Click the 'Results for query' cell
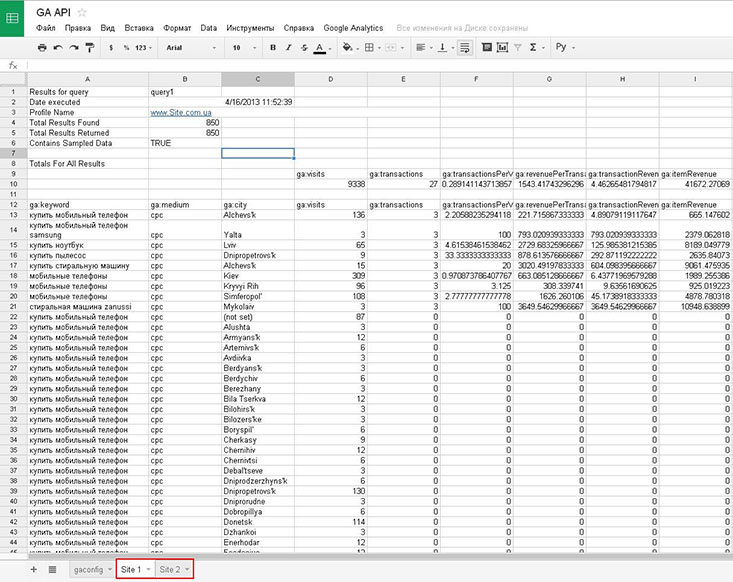The image size is (733, 582). tap(87, 92)
